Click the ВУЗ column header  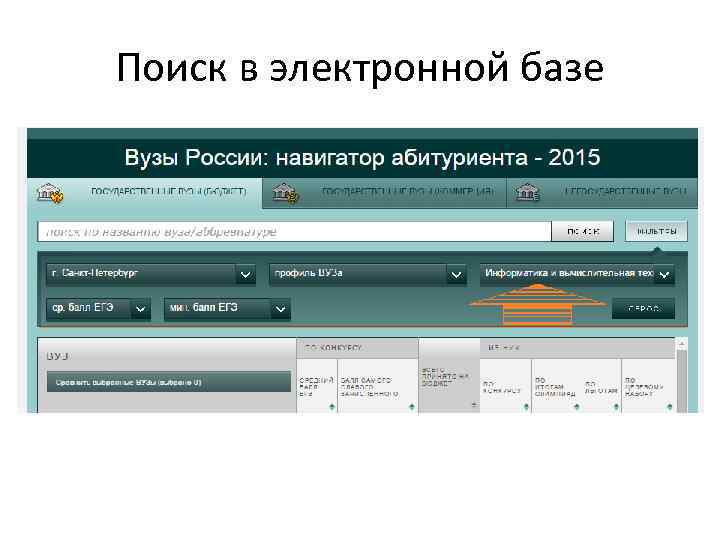point(58,356)
